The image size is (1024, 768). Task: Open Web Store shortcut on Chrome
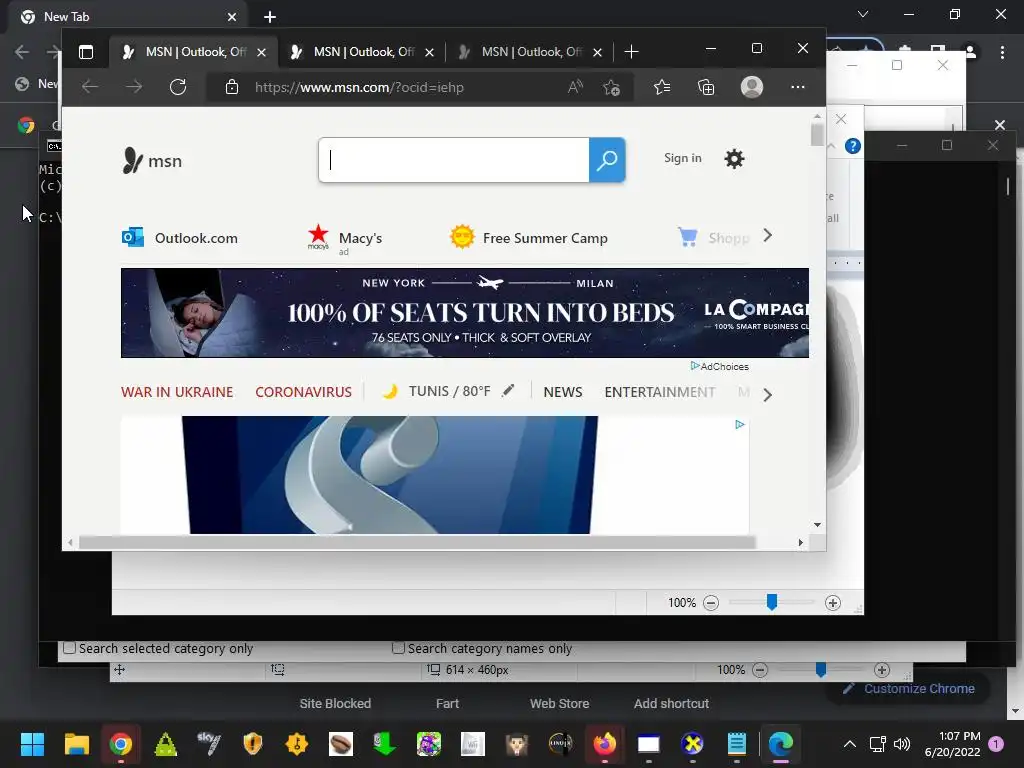[559, 703]
